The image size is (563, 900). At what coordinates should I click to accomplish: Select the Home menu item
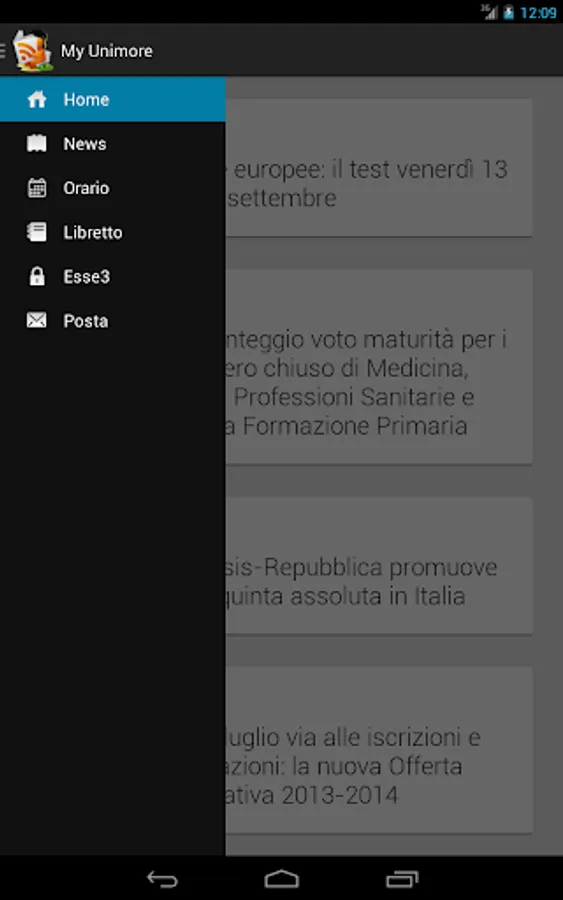coord(112,99)
